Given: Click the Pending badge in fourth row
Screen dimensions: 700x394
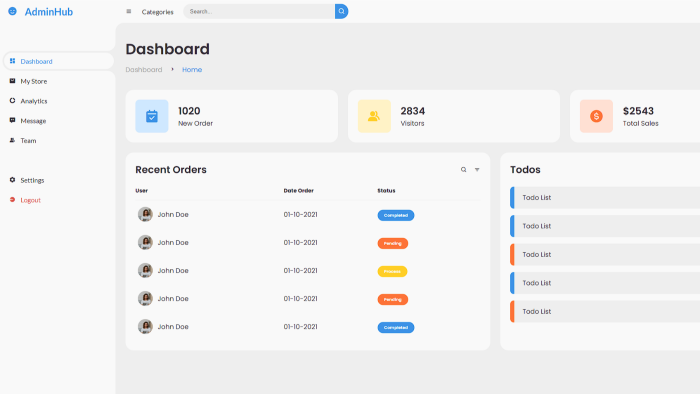Looking at the screenshot, I should pos(393,299).
